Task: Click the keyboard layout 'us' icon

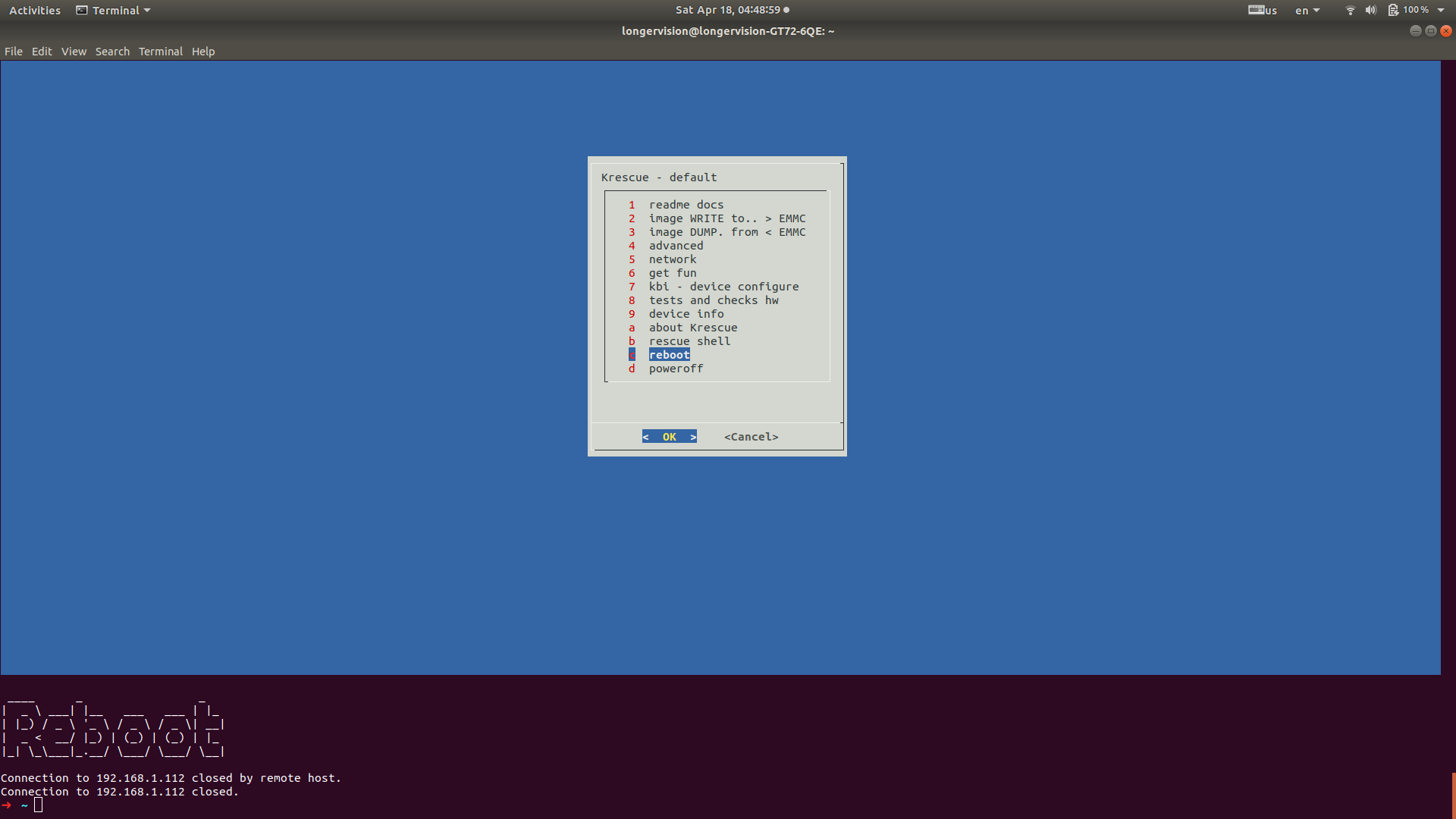Action: (x=1263, y=11)
